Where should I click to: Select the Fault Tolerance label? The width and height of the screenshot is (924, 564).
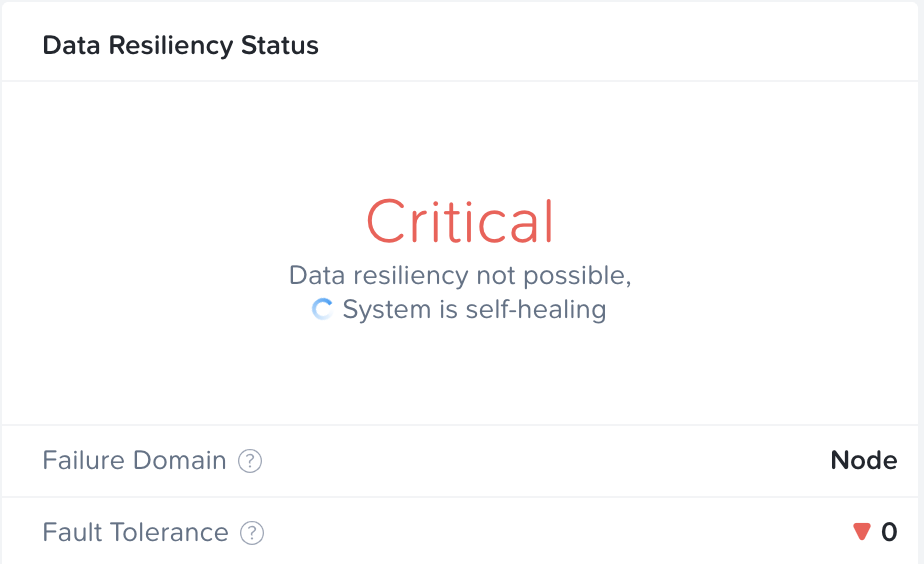point(136,532)
